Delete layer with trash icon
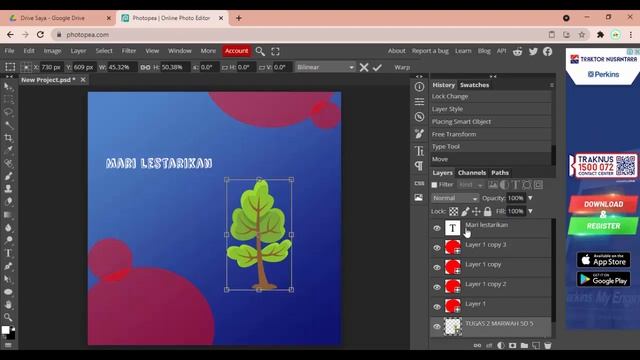The height and width of the screenshot is (360, 640). (548, 345)
